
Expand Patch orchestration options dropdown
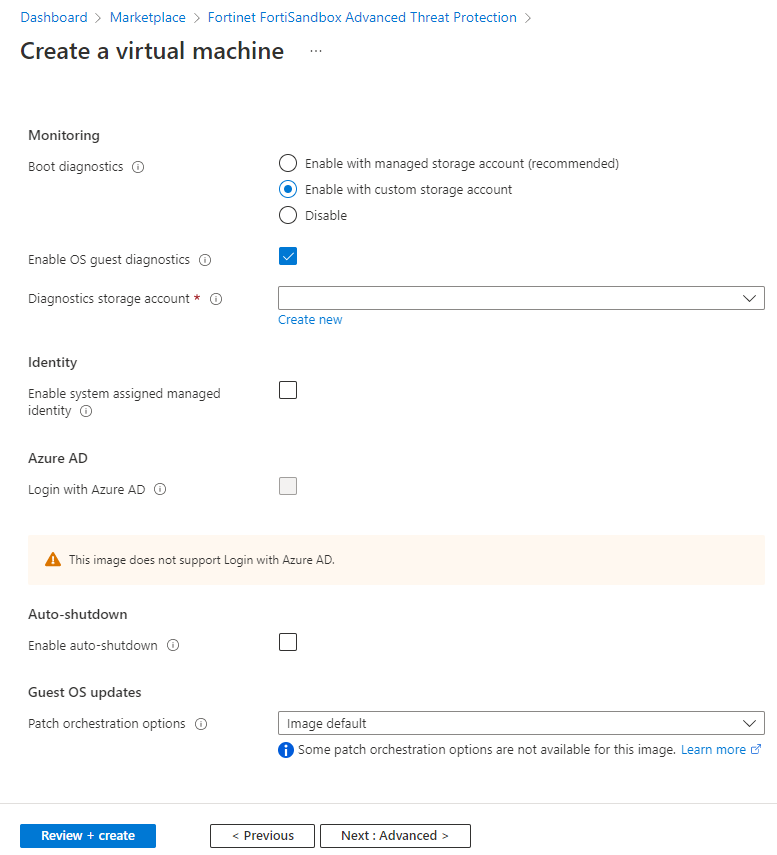point(521,723)
